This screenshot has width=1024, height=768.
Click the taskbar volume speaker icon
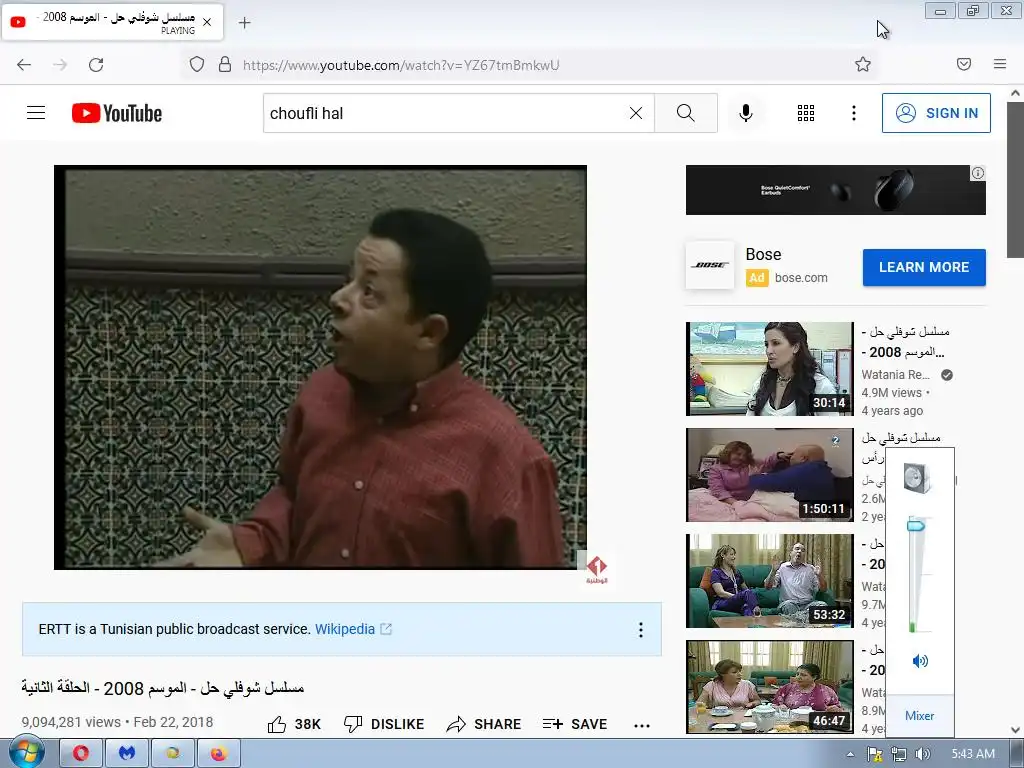923,754
